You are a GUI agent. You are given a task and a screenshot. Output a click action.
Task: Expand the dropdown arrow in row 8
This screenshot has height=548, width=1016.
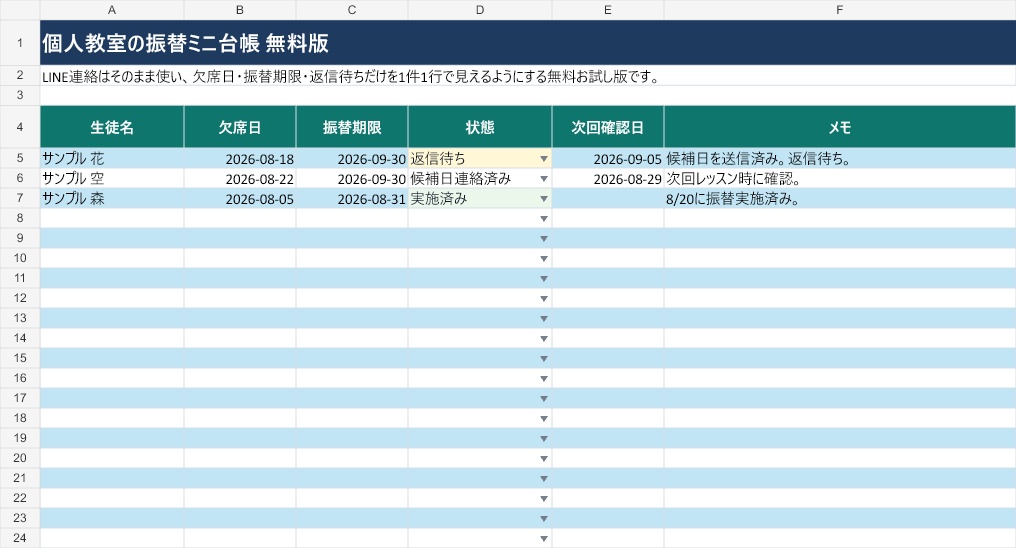click(544, 219)
